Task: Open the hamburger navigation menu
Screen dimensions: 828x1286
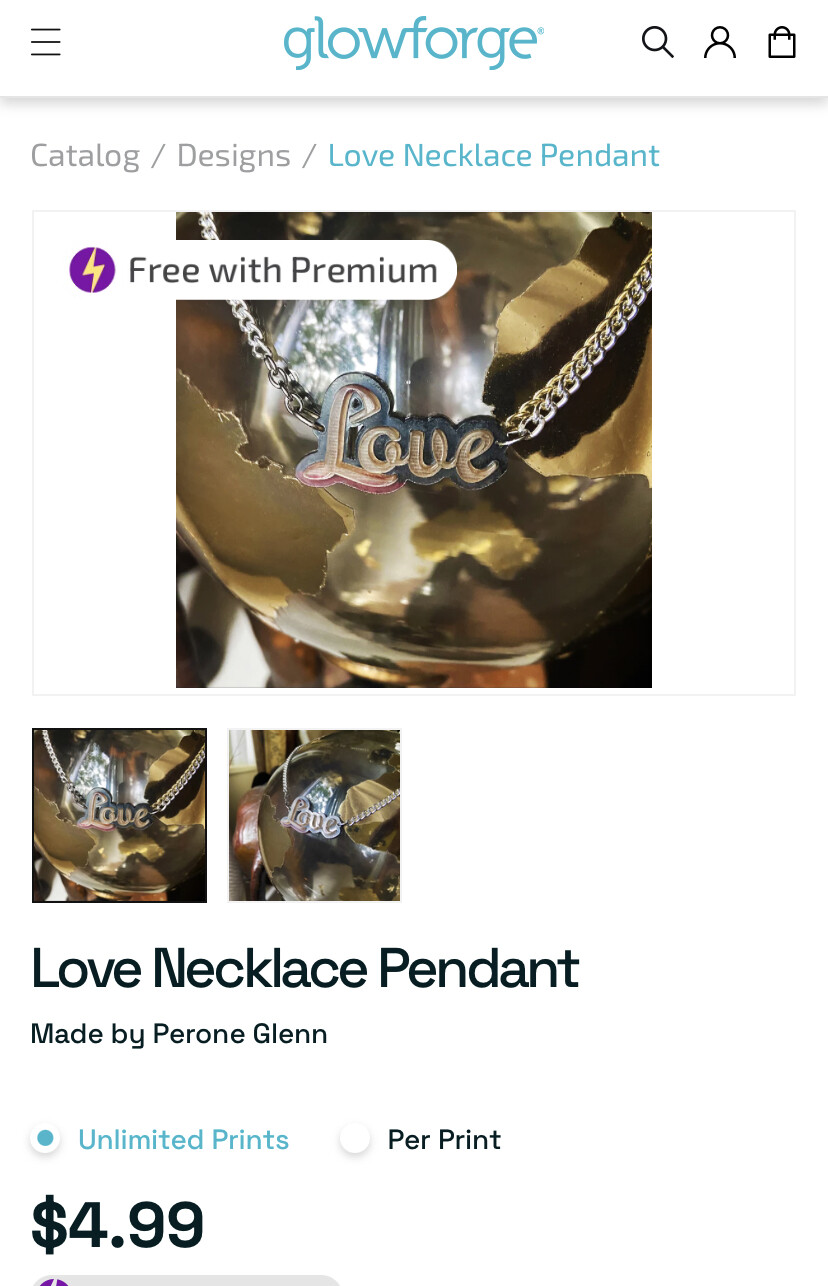Action: pyautogui.click(x=46, y=43)
